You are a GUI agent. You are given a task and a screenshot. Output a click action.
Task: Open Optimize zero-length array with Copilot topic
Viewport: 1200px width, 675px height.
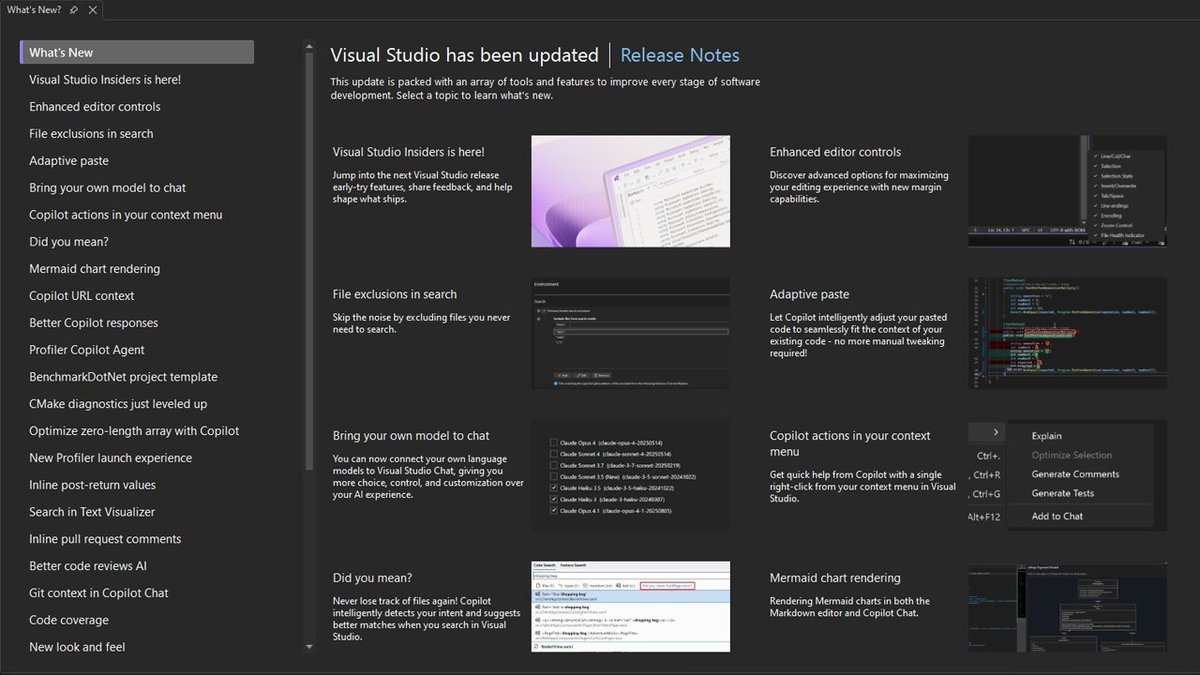(x=134, y=430)
